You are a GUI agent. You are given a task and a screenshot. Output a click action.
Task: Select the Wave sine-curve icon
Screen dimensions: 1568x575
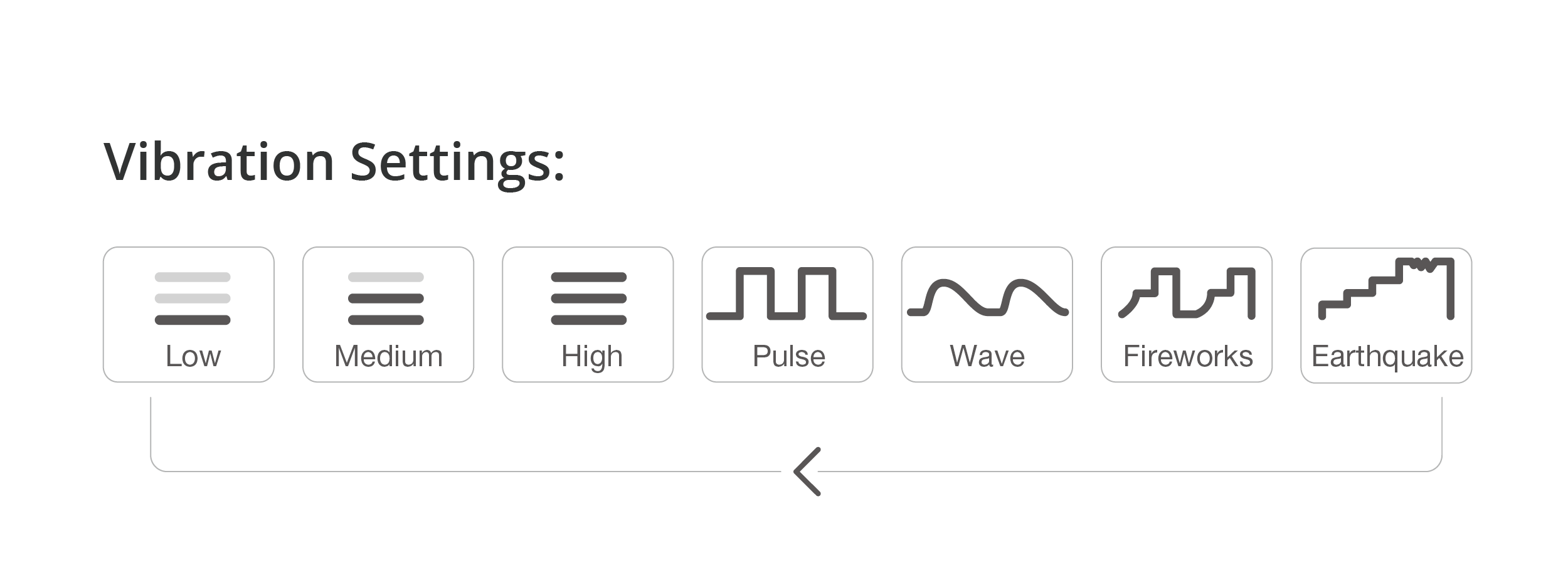[987, 297]
